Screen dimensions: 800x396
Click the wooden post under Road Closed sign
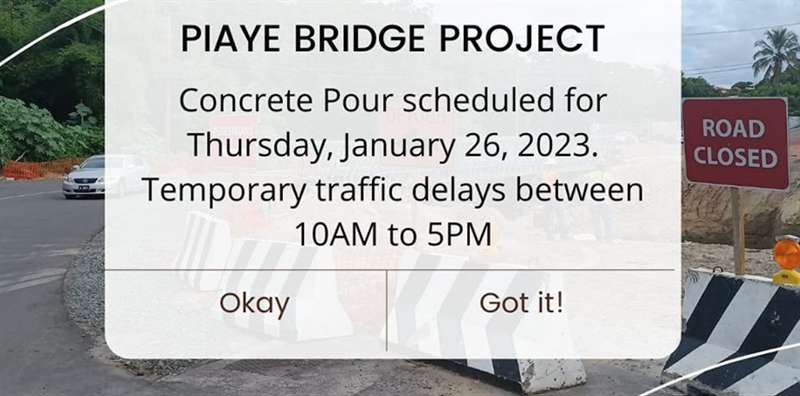(738, 230)
